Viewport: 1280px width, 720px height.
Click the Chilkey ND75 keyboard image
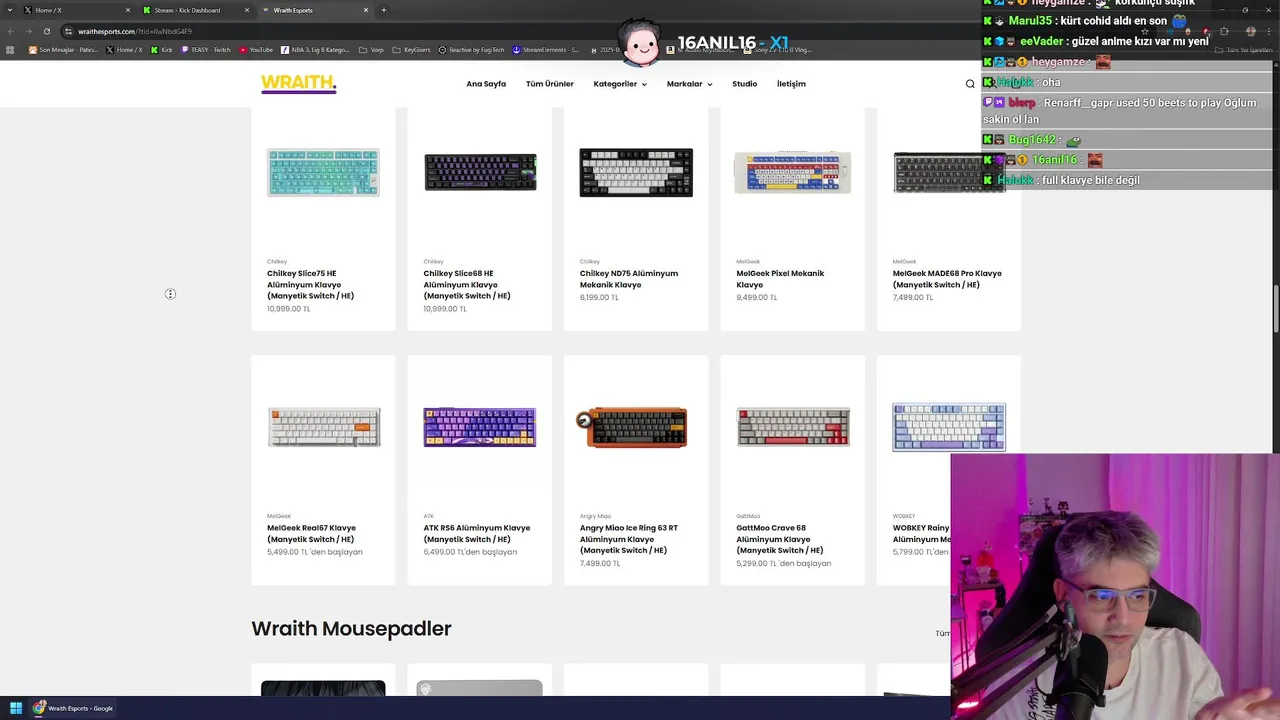(636, 172)
